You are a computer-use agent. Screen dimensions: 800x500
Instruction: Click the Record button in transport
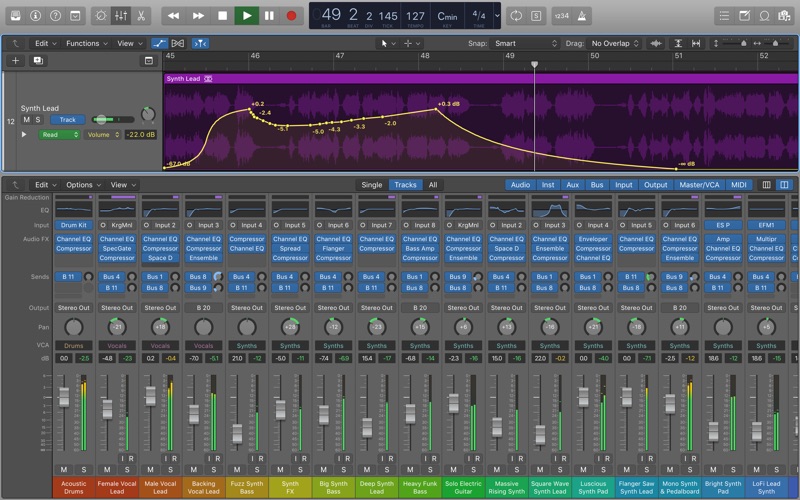click(x=292, y=16)
